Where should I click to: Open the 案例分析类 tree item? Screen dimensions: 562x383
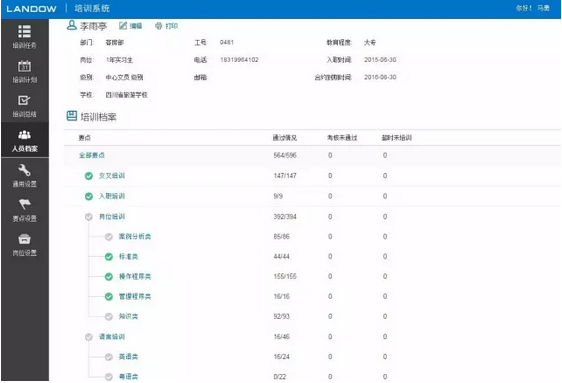click(x=135, y=236)
